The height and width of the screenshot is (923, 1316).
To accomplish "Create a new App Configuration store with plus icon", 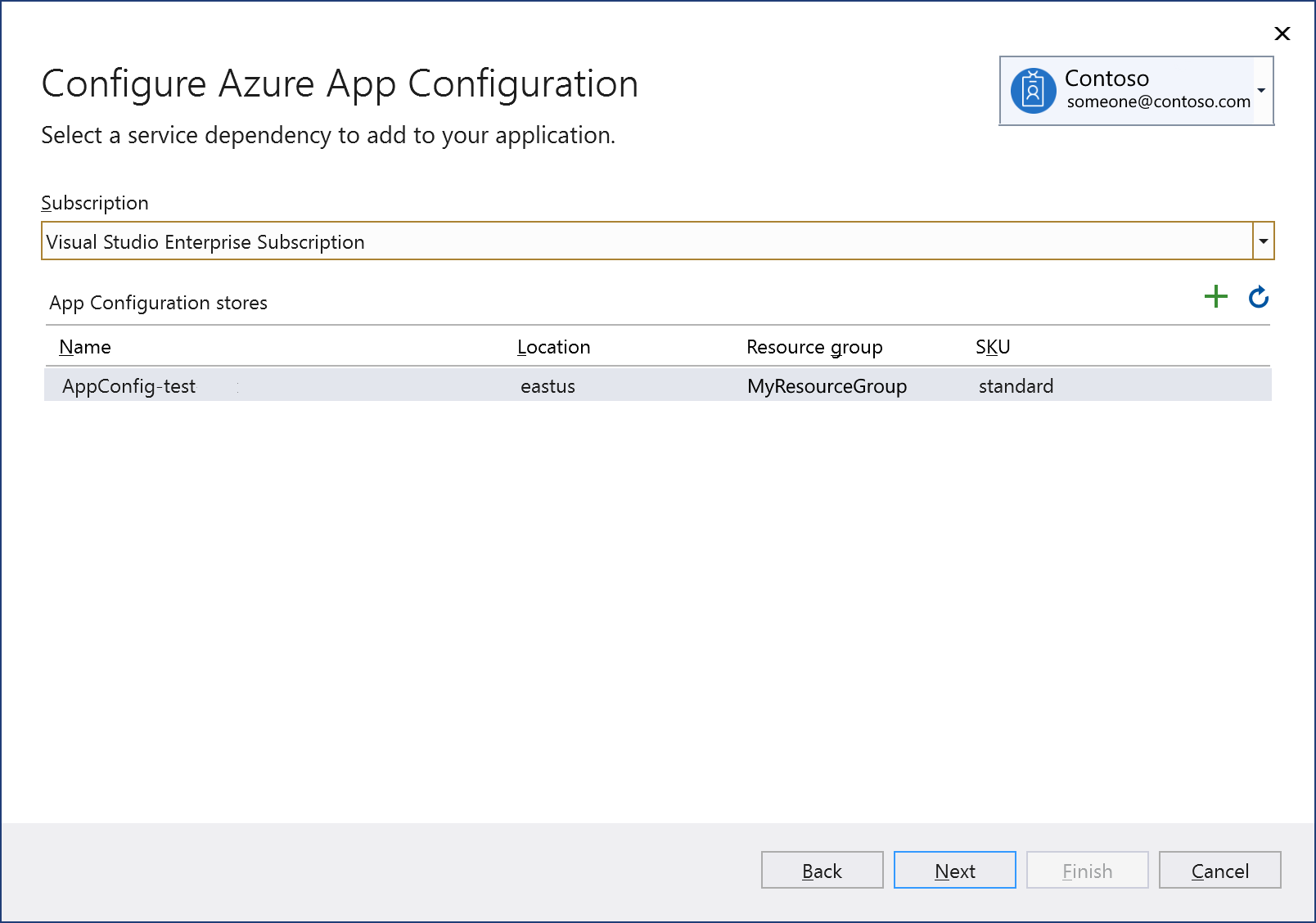I will (1216, 296).
